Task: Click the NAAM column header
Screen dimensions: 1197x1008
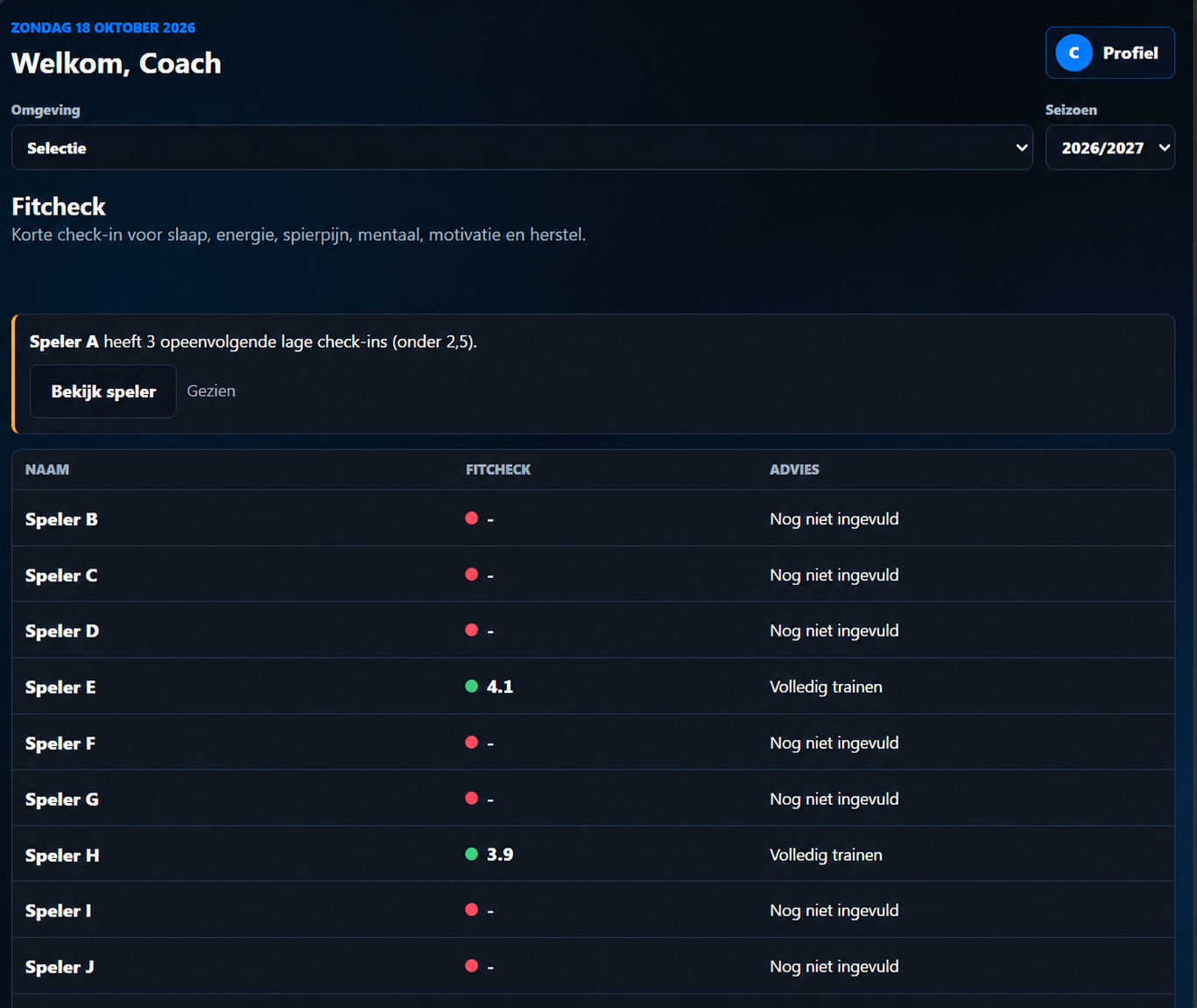Action: pyautogui.click(x=47, y=469)
